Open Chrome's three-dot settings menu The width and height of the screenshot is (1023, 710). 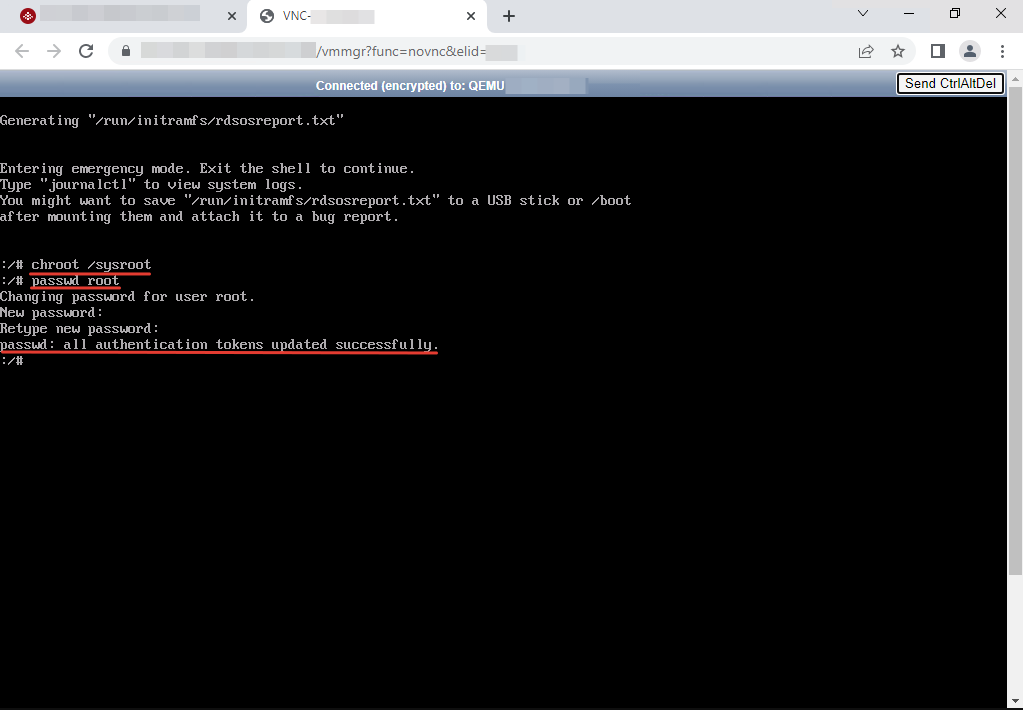pyautogui.click(x=1002, y=50)
